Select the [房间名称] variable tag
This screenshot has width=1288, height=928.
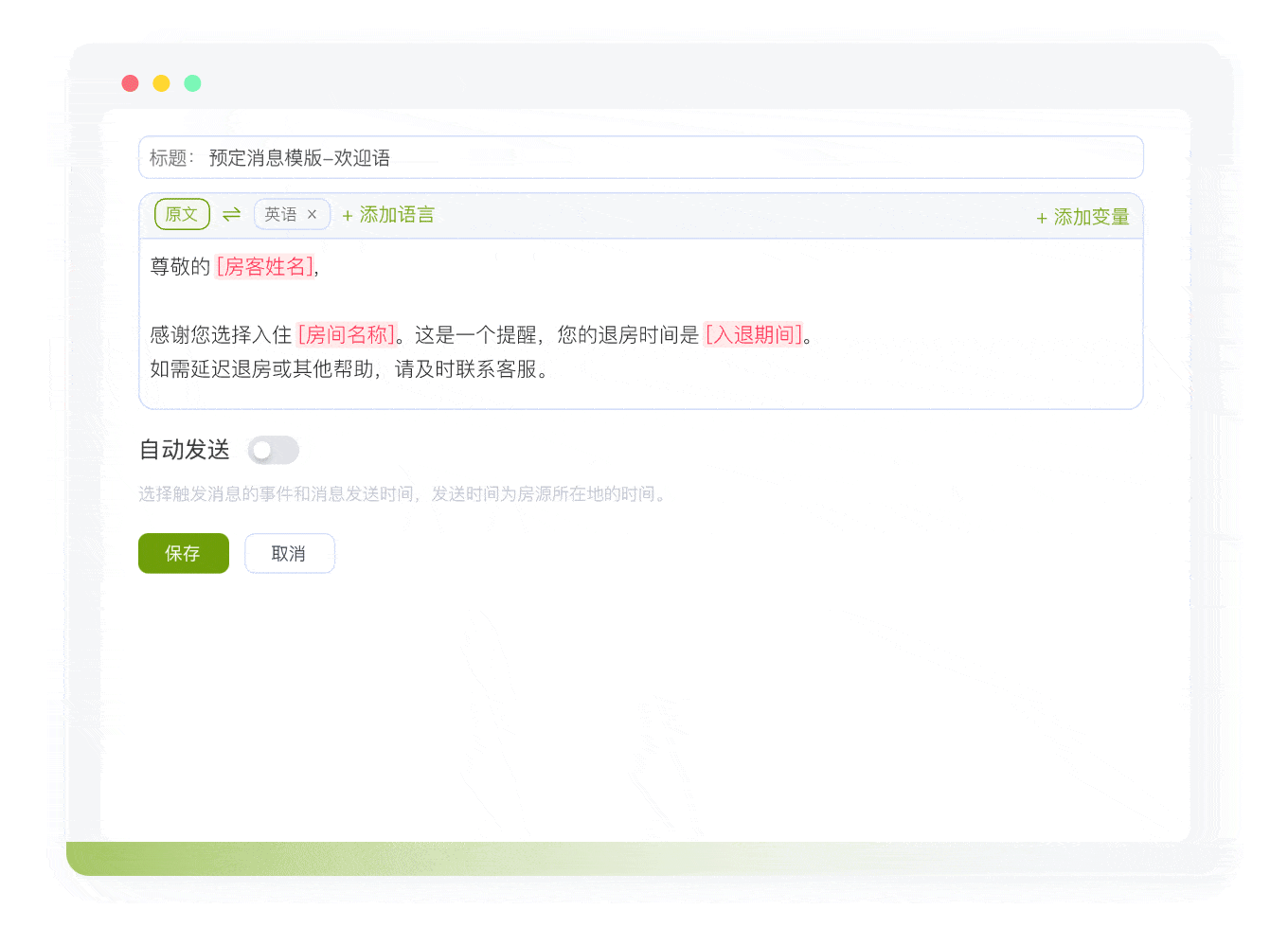coord(347,335)
